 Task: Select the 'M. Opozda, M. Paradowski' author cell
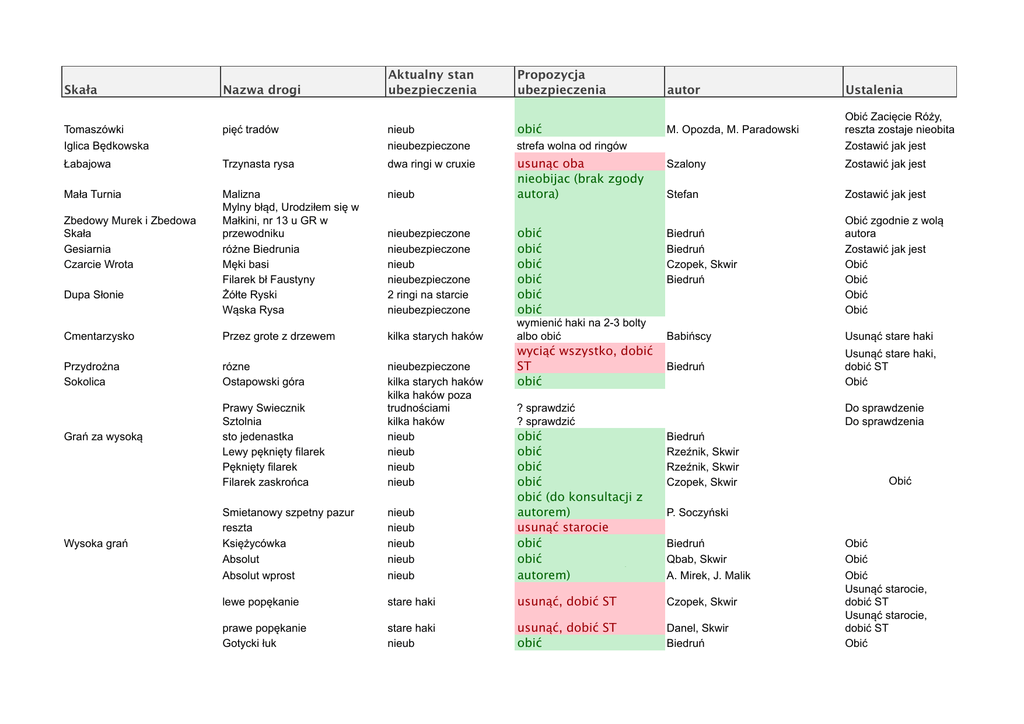[x=732, y=129]
